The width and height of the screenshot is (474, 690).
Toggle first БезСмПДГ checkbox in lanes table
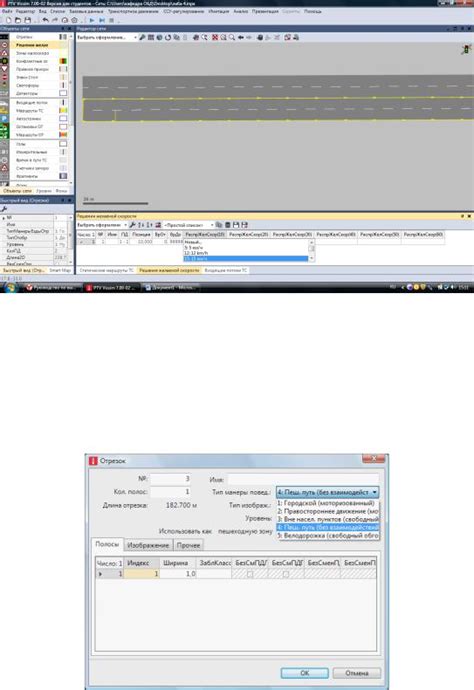tap(250, 574)
